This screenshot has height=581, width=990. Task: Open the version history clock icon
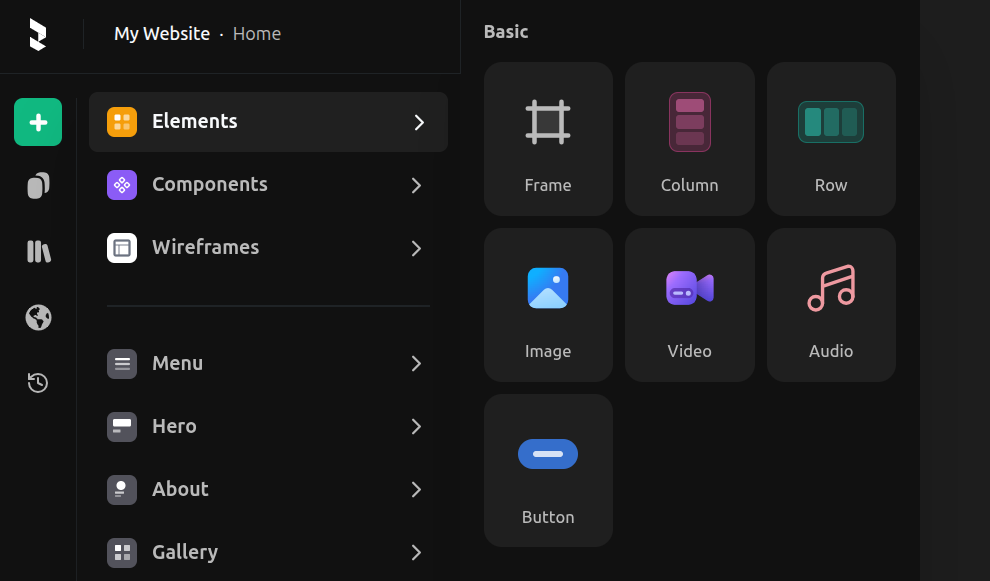38,382
